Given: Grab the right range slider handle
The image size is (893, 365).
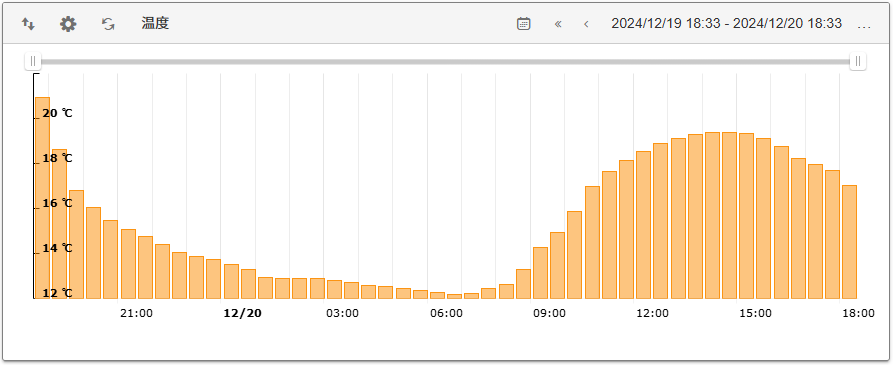Looking at the screenshot, I should [x=858, y=61].
